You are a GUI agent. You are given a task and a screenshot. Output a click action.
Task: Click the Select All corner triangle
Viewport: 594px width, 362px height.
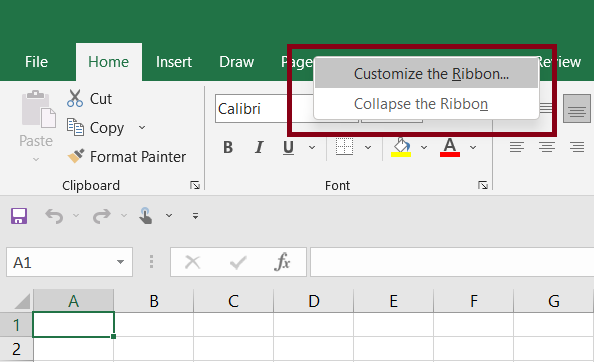click(x=22, y=301)
